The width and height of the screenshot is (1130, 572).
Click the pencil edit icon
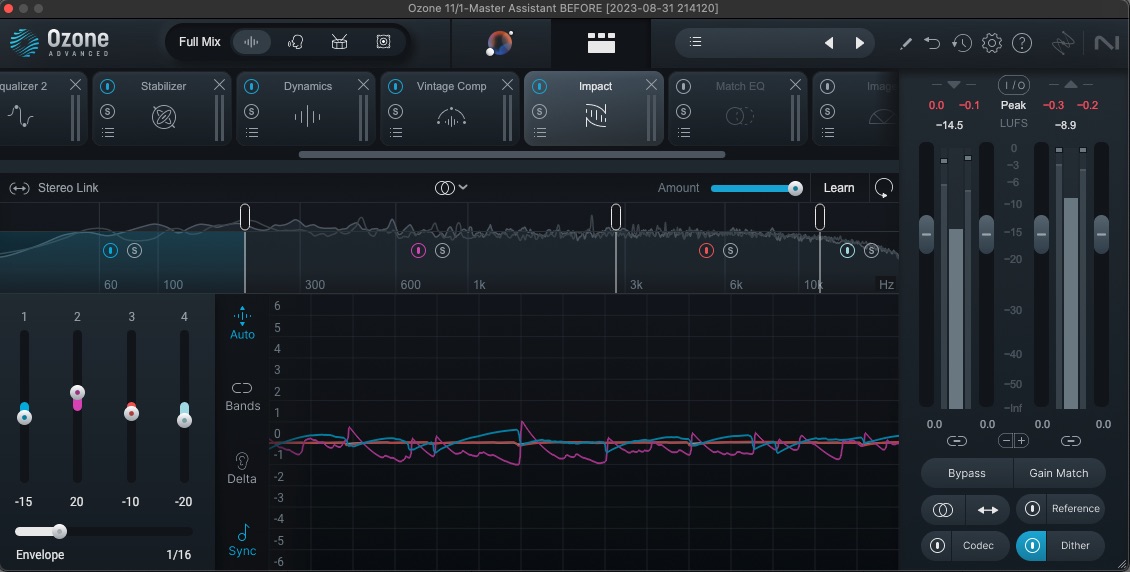(906, 43)
